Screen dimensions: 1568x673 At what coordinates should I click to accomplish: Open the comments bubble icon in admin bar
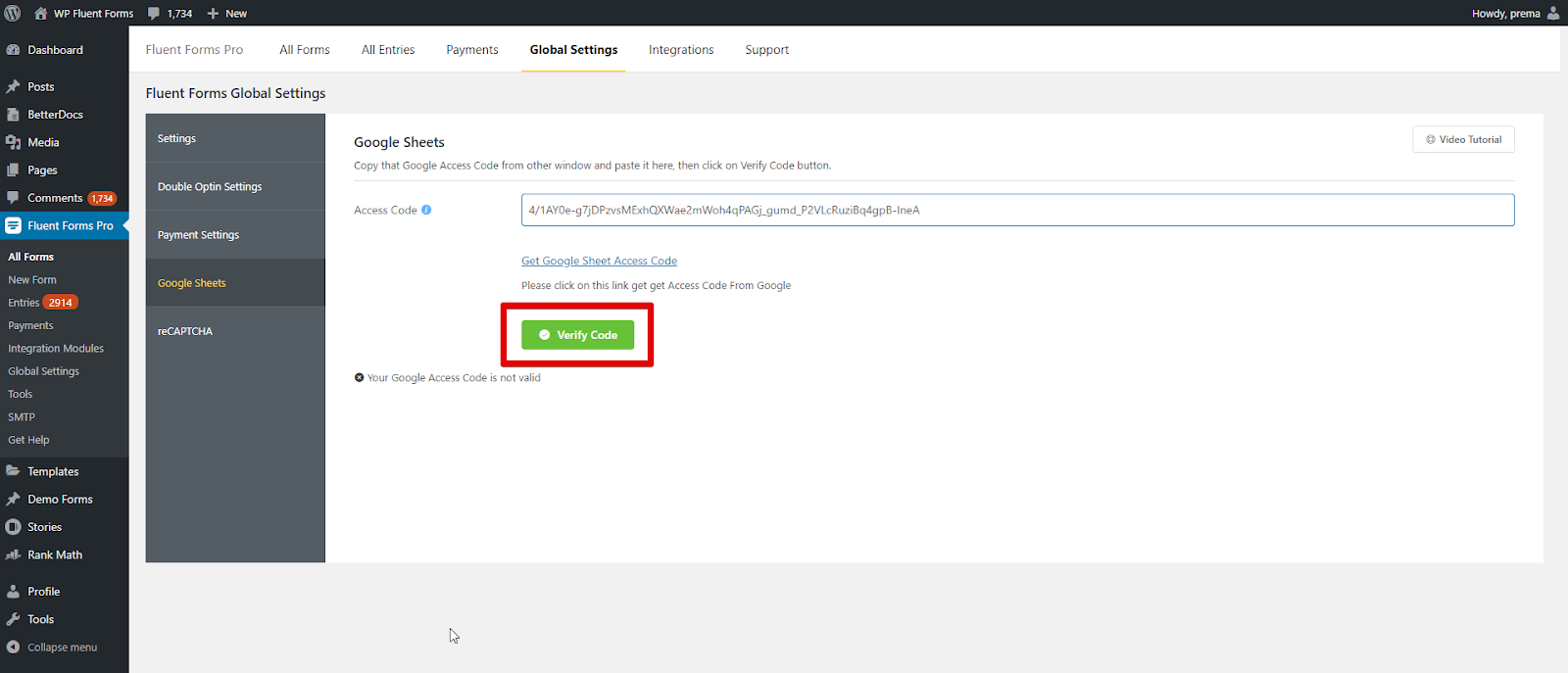click(x=154, y=14)
